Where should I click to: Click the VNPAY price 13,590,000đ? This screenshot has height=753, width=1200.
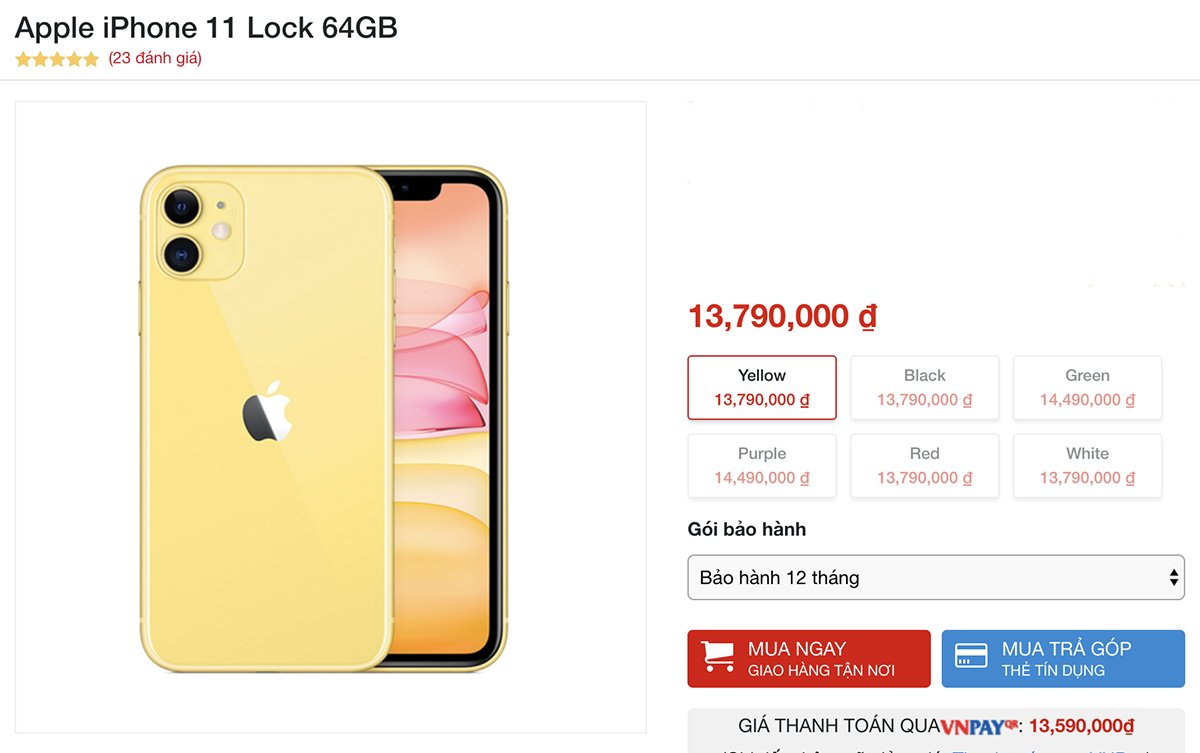[x=1081, y=727]
